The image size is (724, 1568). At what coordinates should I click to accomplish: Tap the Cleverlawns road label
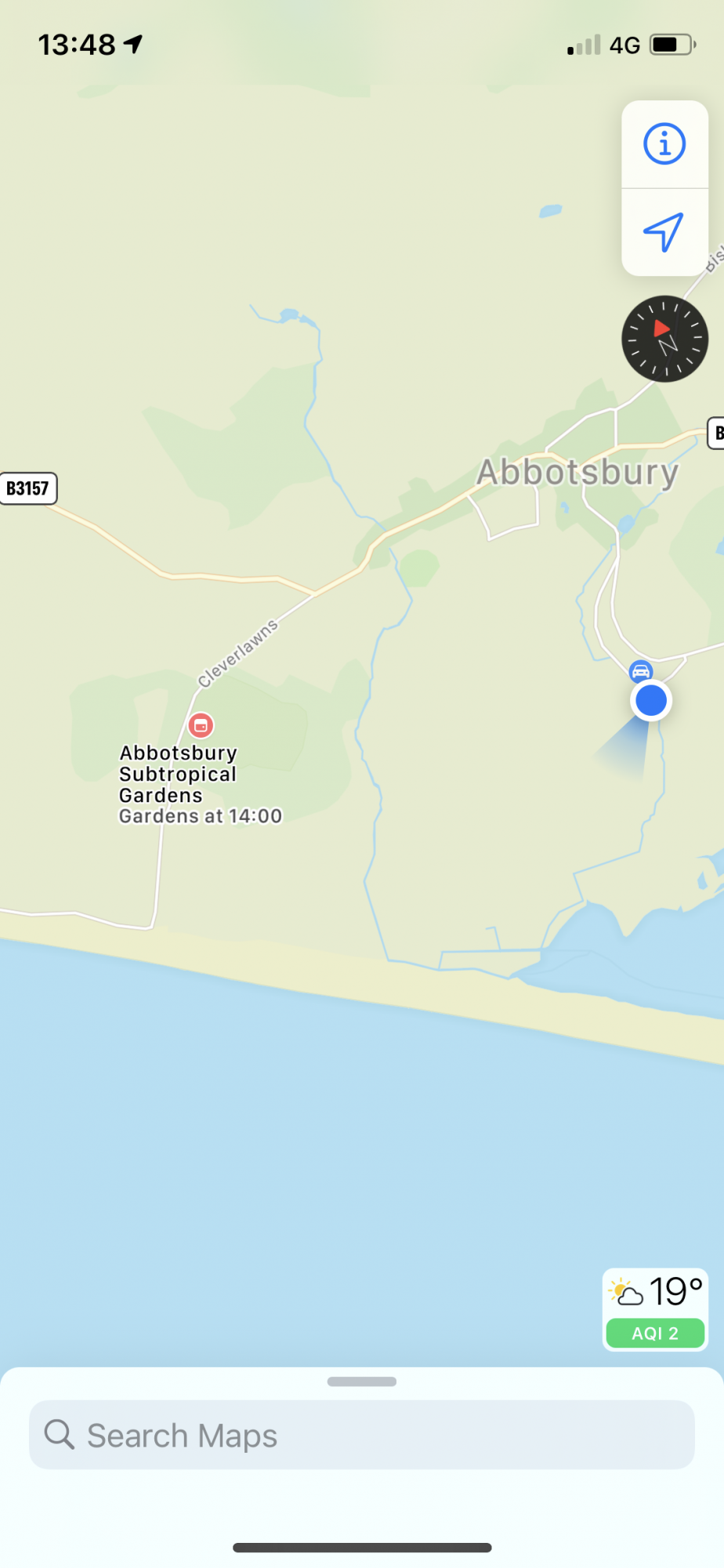(x=238, y=653)
